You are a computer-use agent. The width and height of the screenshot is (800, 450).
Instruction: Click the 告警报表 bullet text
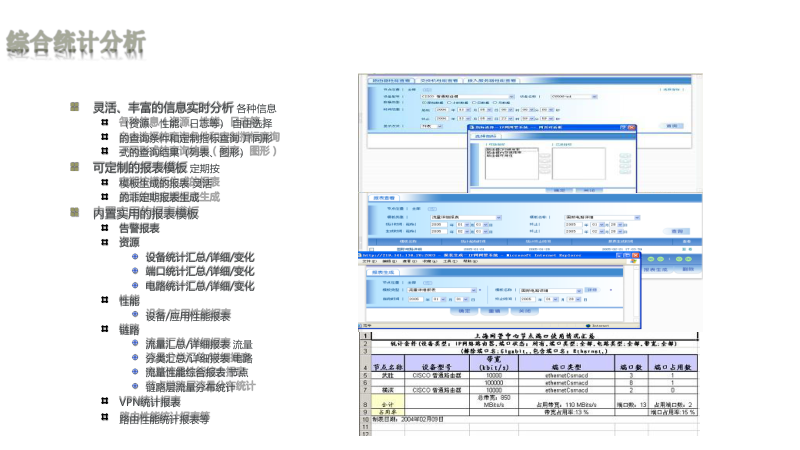point(139,228)
